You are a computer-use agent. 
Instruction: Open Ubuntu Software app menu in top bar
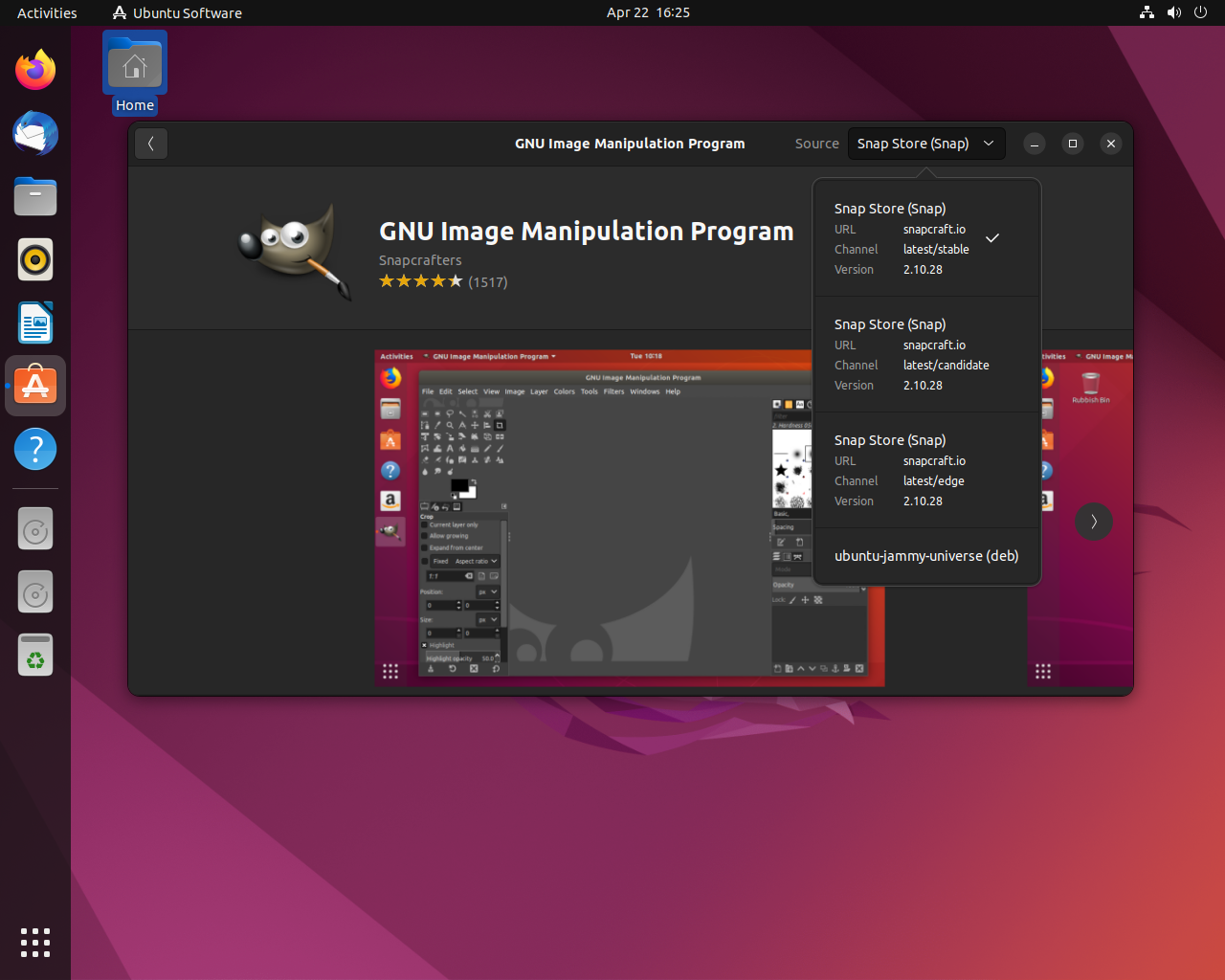177,12
